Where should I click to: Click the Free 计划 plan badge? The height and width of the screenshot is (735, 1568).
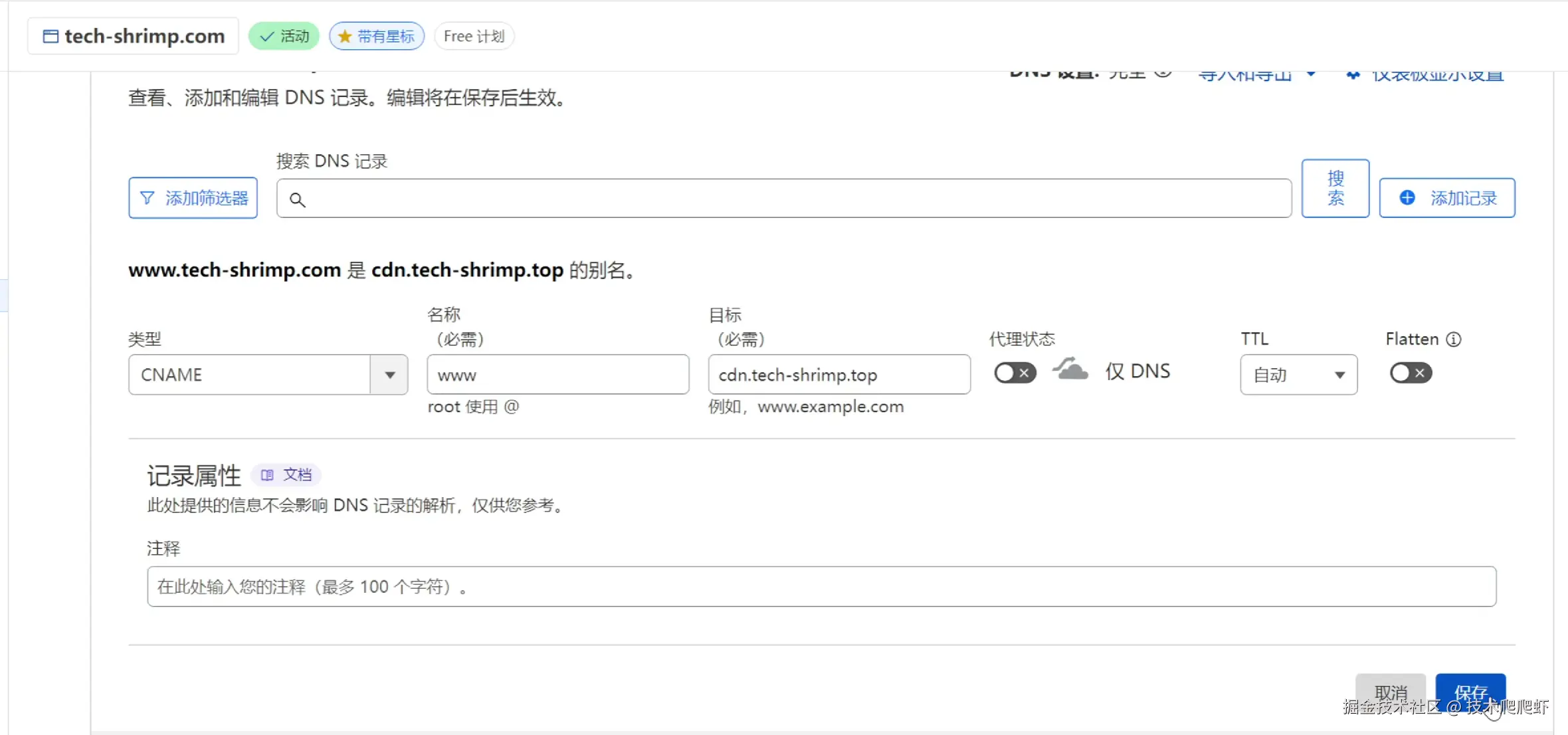[474, 37]
